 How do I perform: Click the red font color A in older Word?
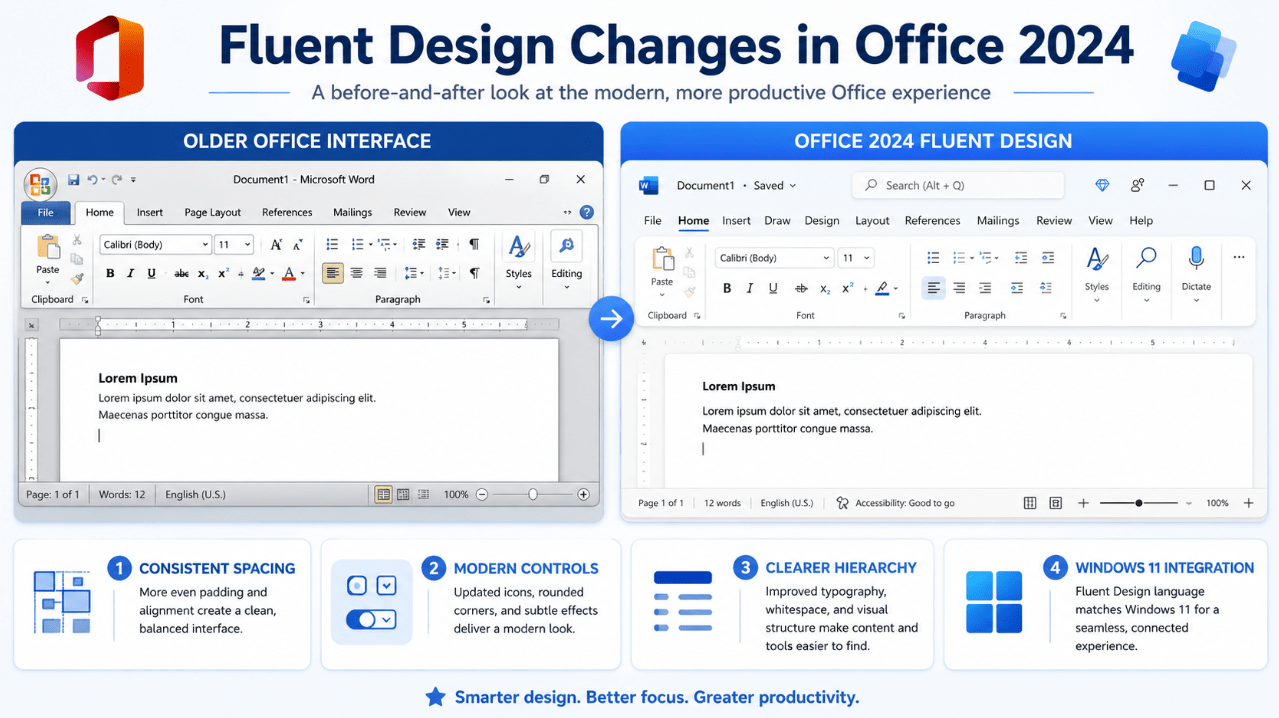click(x=288, y=273)
